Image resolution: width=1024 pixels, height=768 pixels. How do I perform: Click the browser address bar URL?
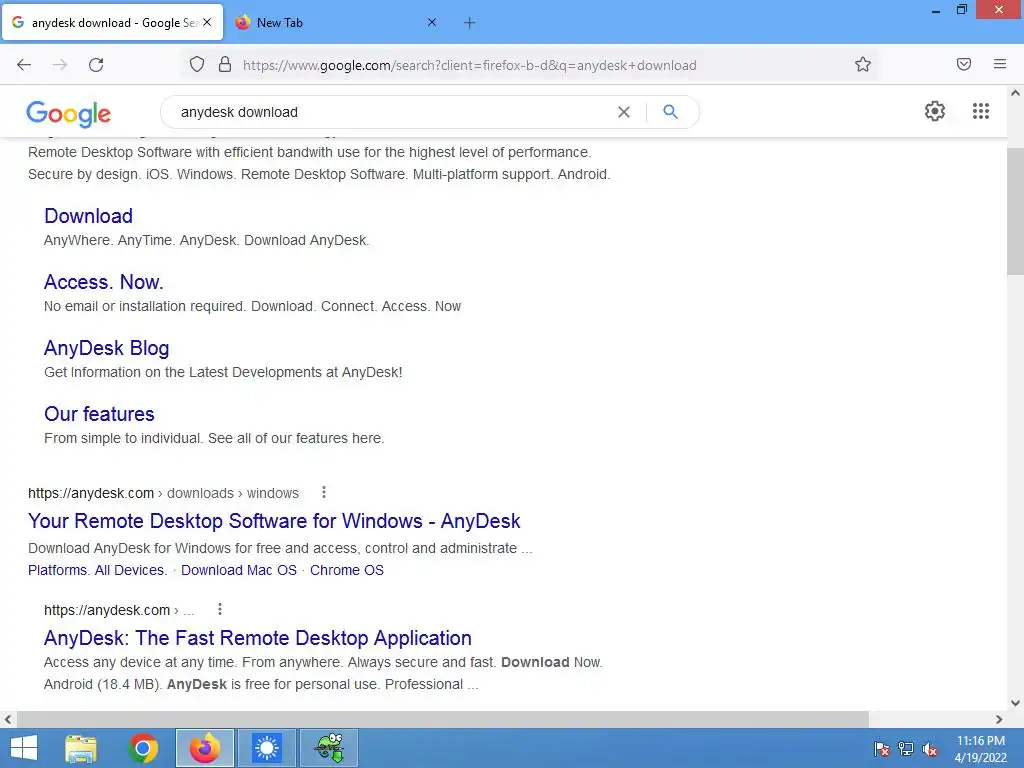coord(470,65)
